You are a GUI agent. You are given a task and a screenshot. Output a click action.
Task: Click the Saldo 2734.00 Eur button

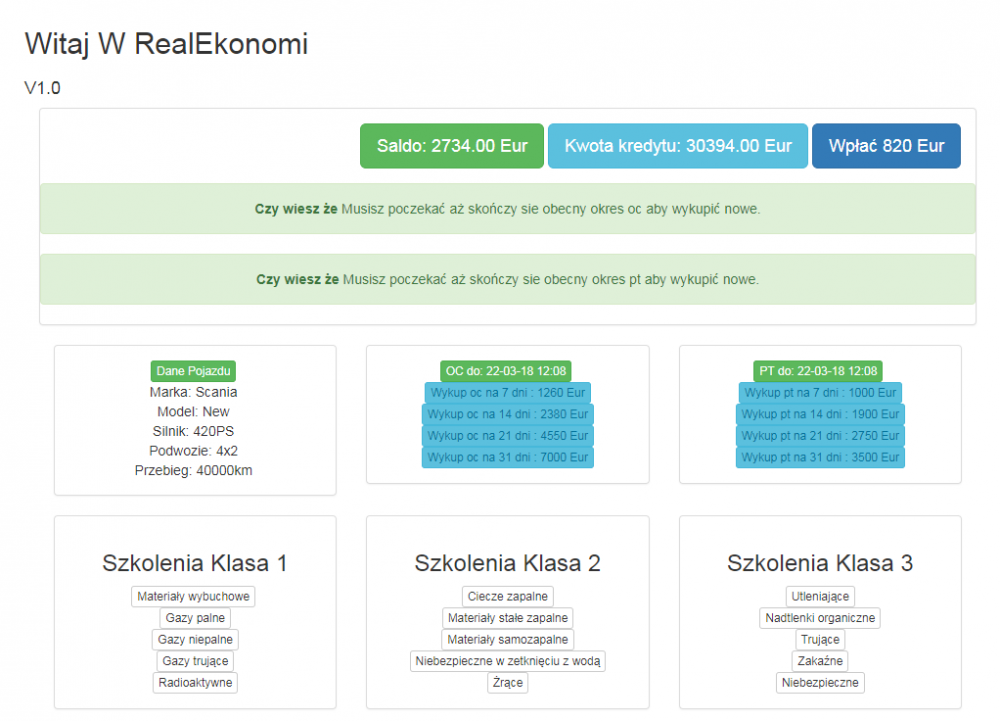point(452,146)
